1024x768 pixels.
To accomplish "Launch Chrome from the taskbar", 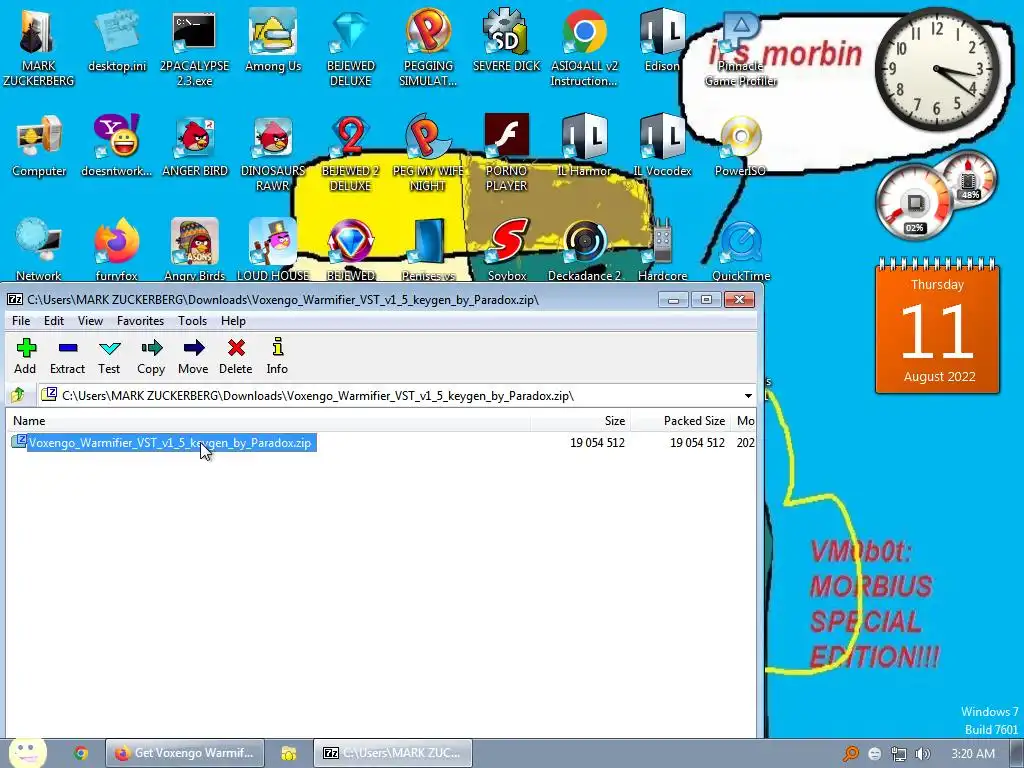I will [x=80, y=753].
